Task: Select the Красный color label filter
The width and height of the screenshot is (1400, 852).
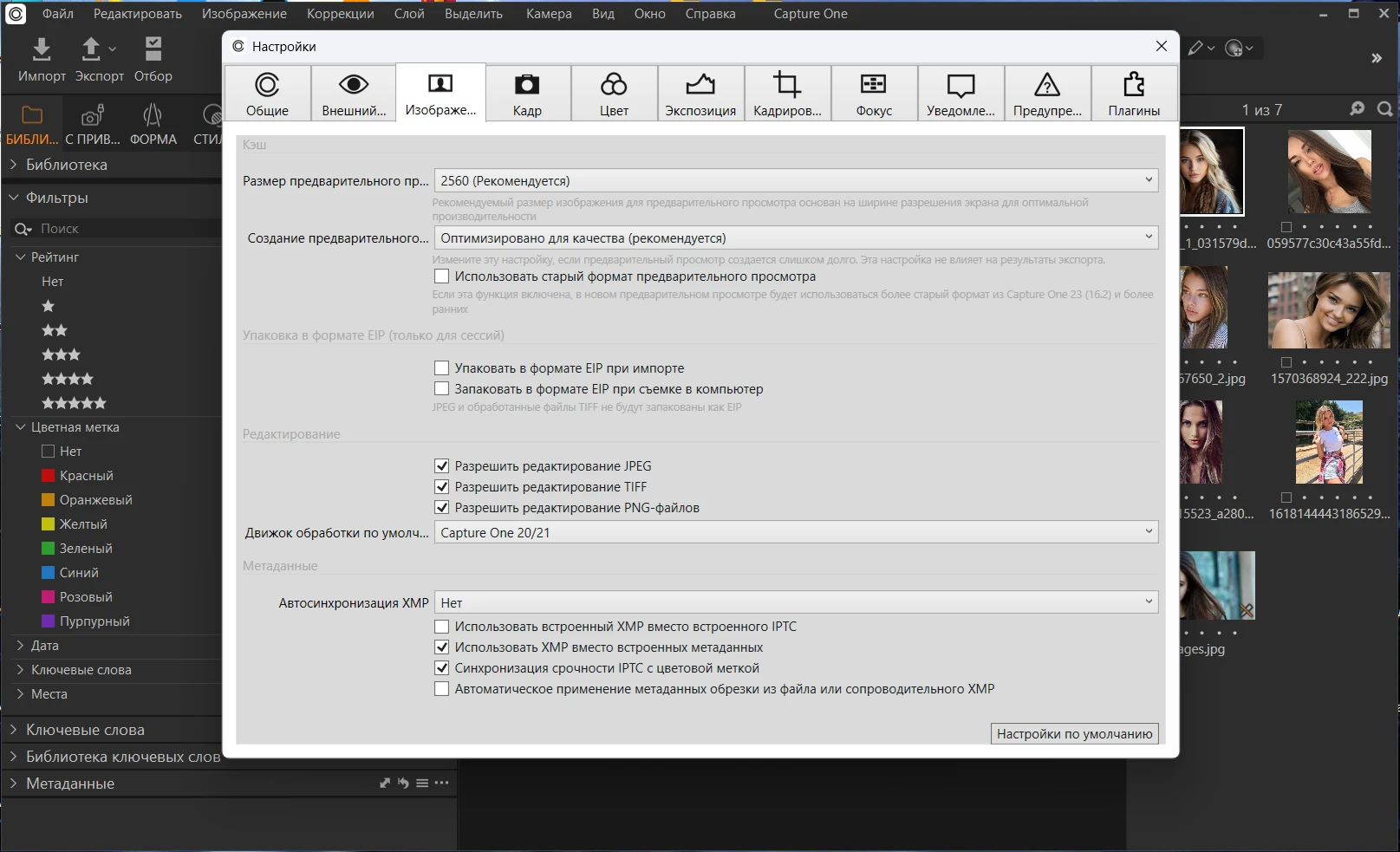Action: [86, 476]
